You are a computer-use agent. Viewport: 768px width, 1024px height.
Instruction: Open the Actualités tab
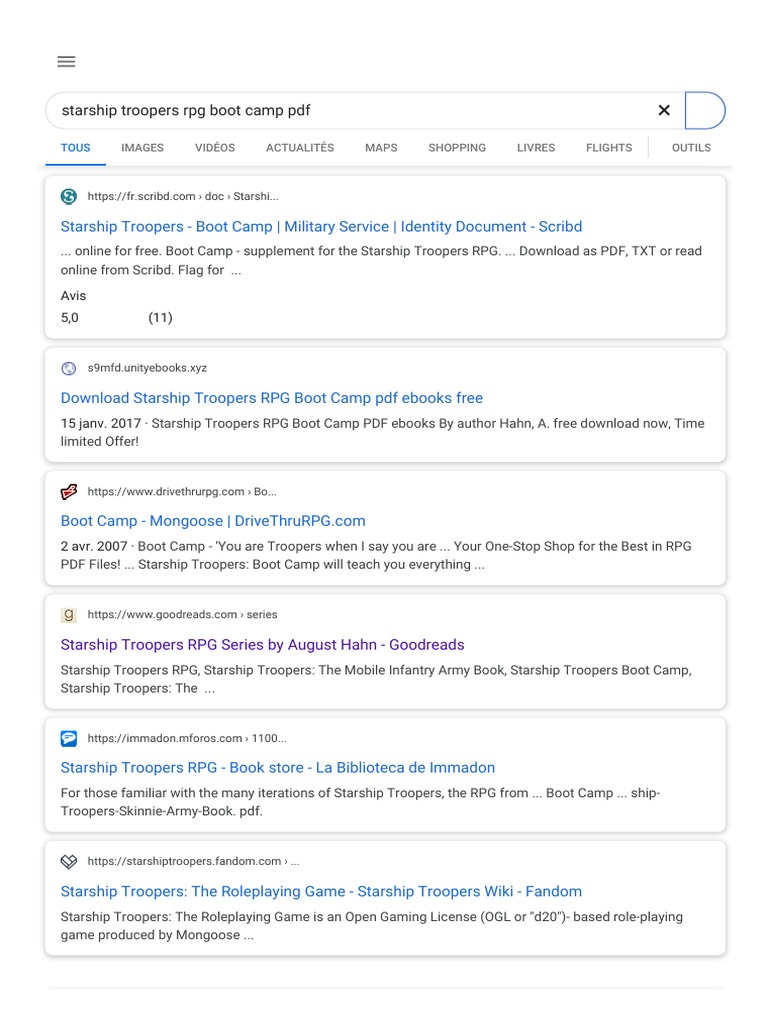[x=300, y=148]
